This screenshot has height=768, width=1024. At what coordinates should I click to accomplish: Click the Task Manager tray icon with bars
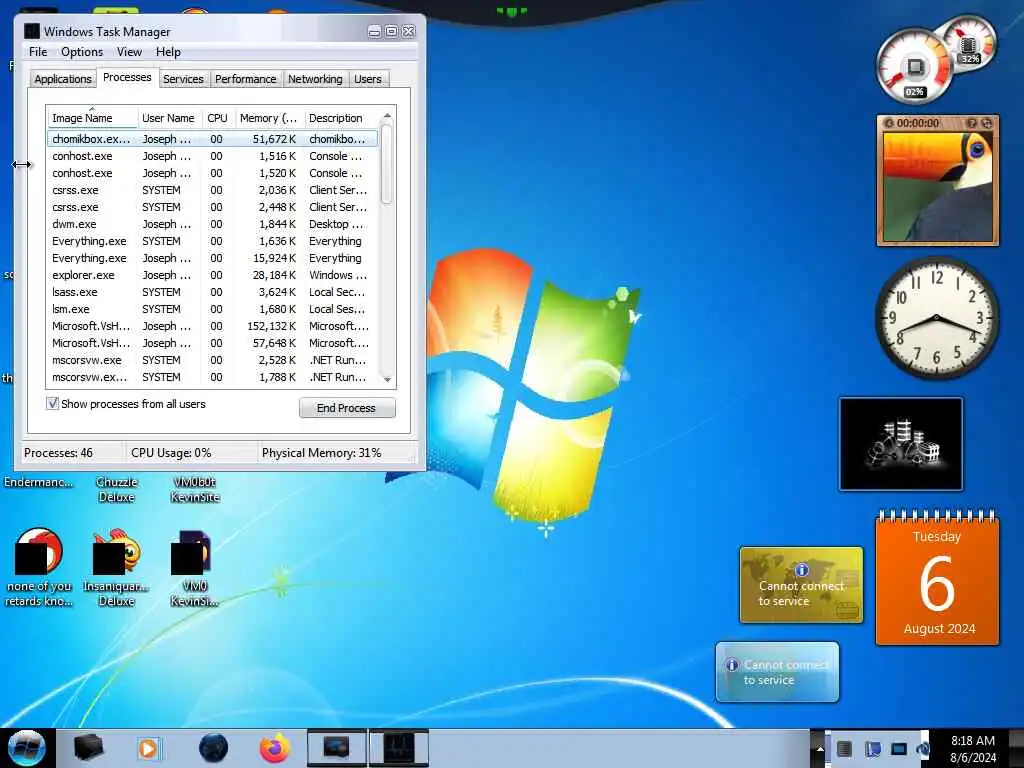(x=844, y=748)
